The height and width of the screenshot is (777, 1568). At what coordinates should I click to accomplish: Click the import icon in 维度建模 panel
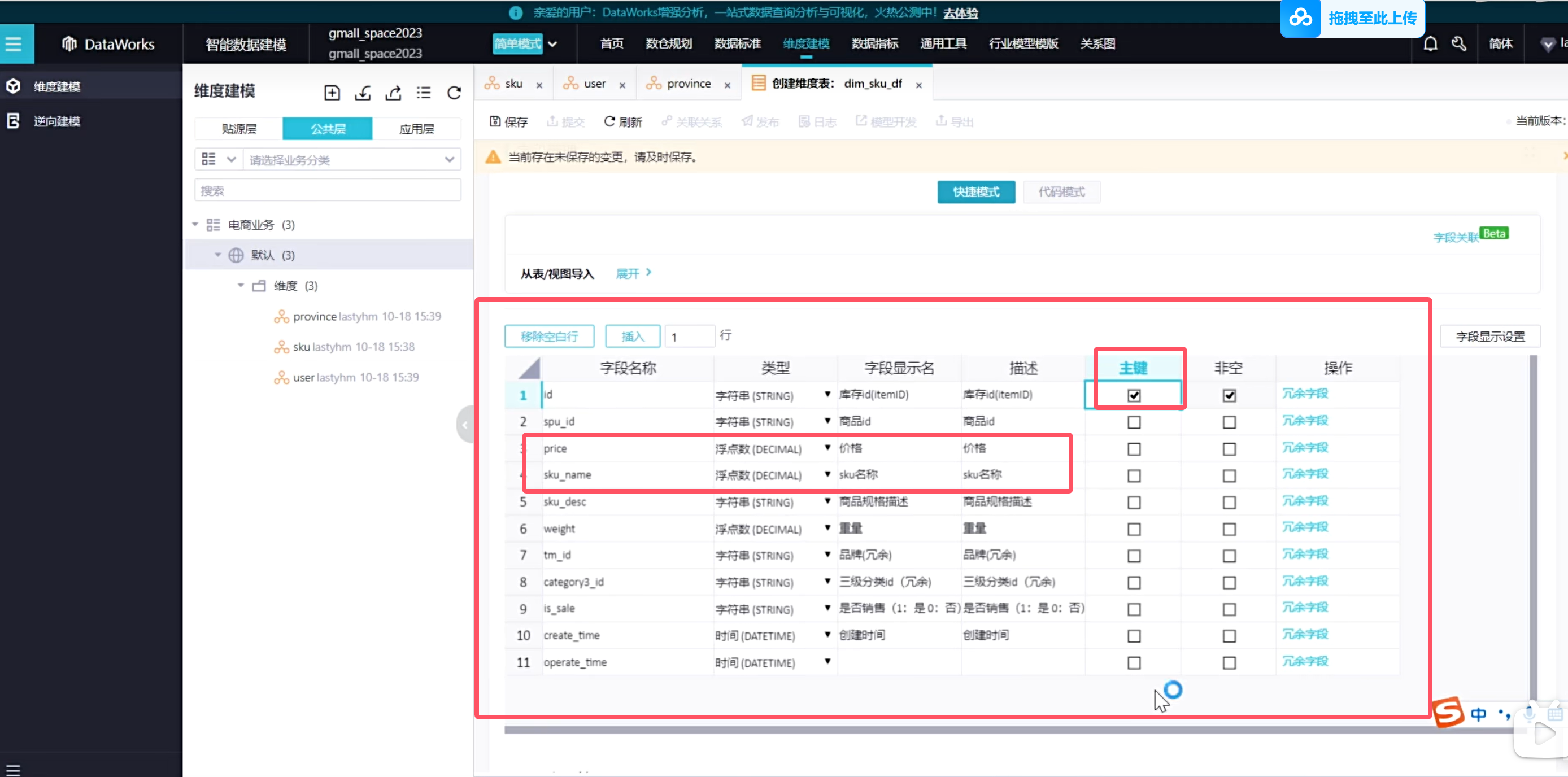pos(363,93)
